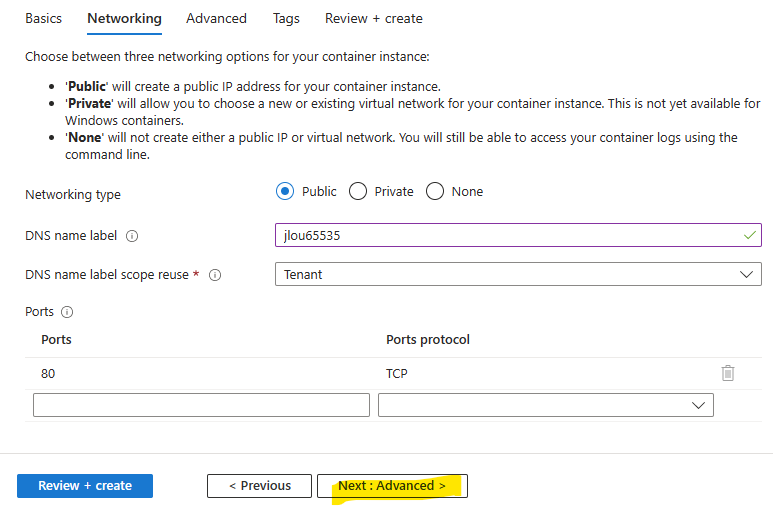Image resolution: width=773 pixels, height=506 pixels.
Task: Click the DNS name label scope reuse info icon
Action: click(x=215, y=275)
